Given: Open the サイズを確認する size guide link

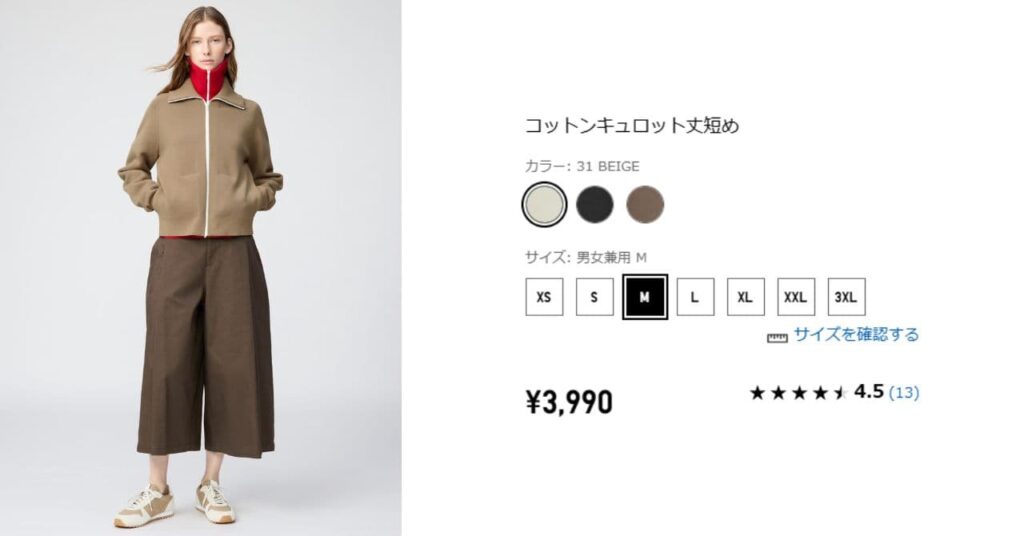Looking at the screenshot, I should [856, 335].
